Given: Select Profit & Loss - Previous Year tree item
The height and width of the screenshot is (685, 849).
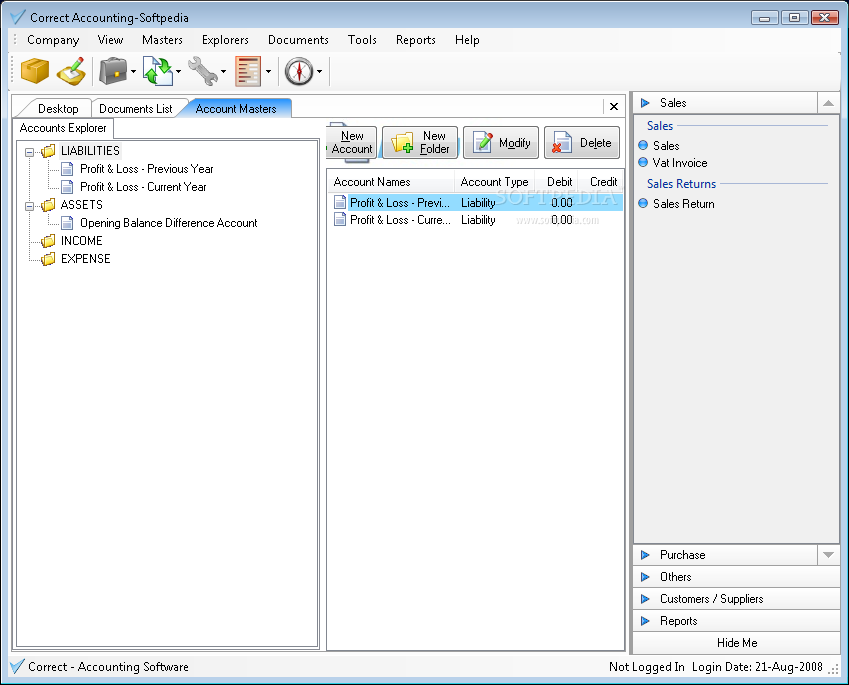Looking at the screenshot, I should tap(147, 169).
